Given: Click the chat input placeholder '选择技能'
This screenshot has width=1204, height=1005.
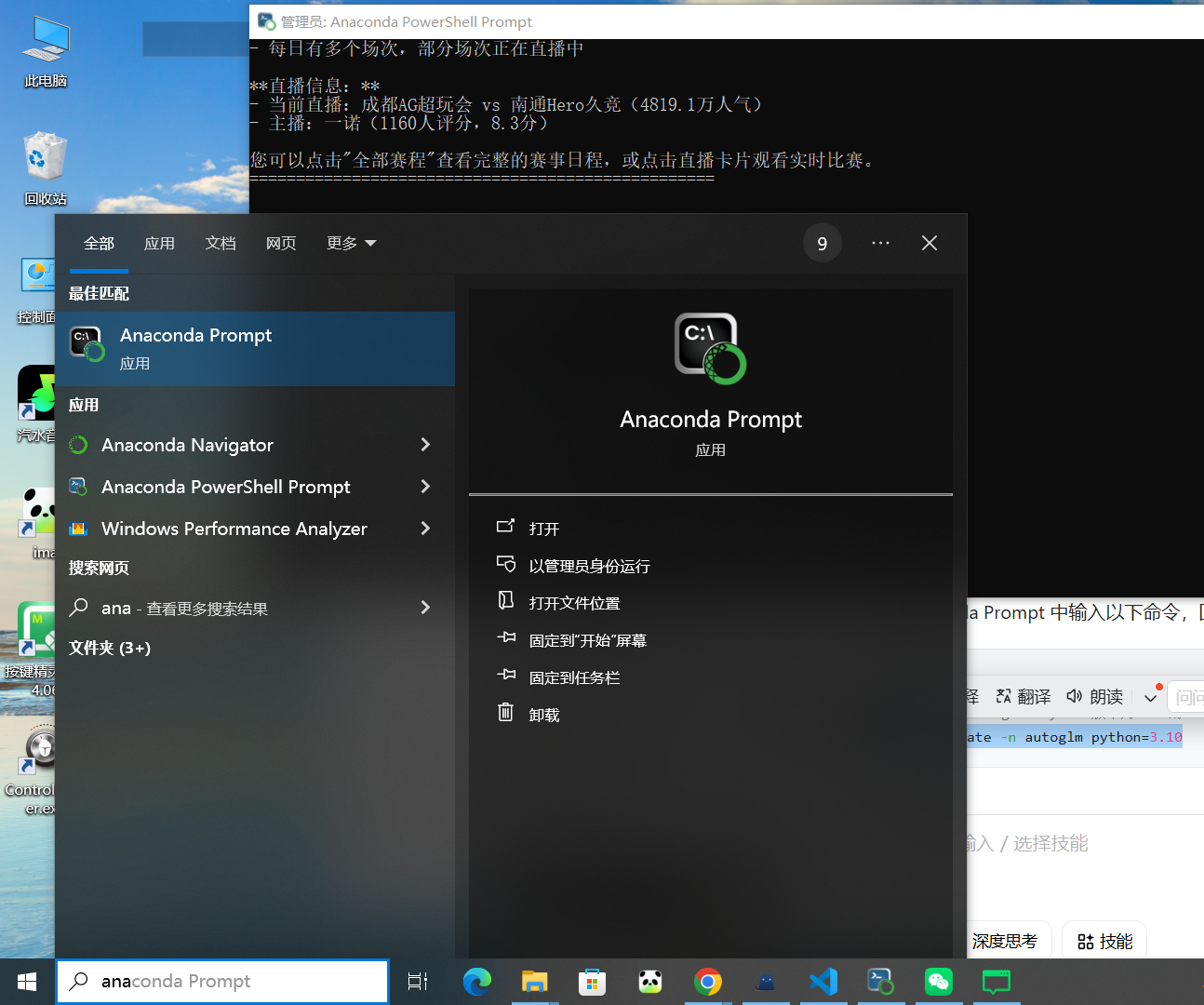Looking at the screenshot, I should point(1050,843).
